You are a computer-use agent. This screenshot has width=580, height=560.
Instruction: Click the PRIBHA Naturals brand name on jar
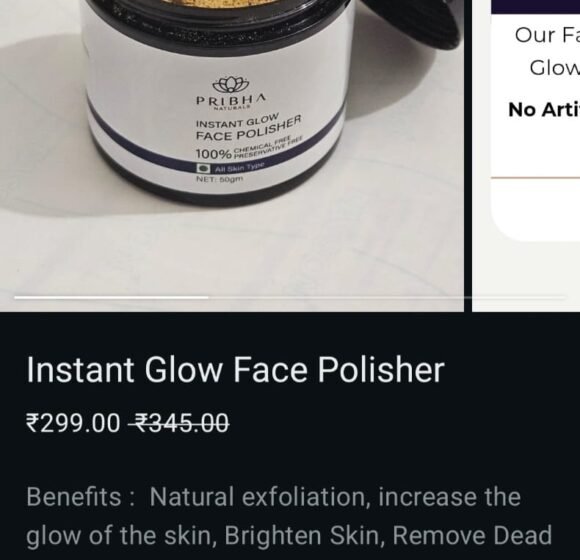(x=231, y=101)
